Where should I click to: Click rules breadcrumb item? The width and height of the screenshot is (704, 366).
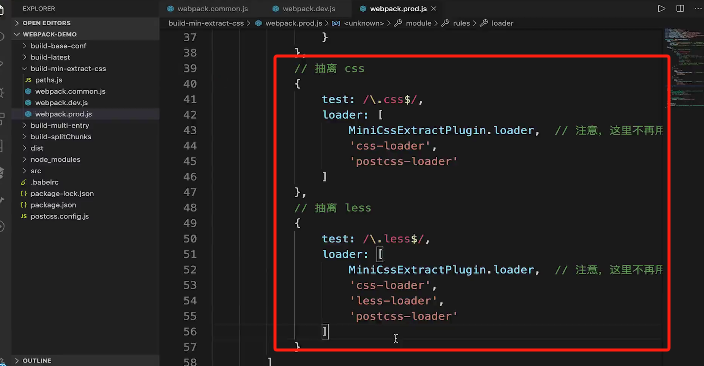click(x=462, y=23)
